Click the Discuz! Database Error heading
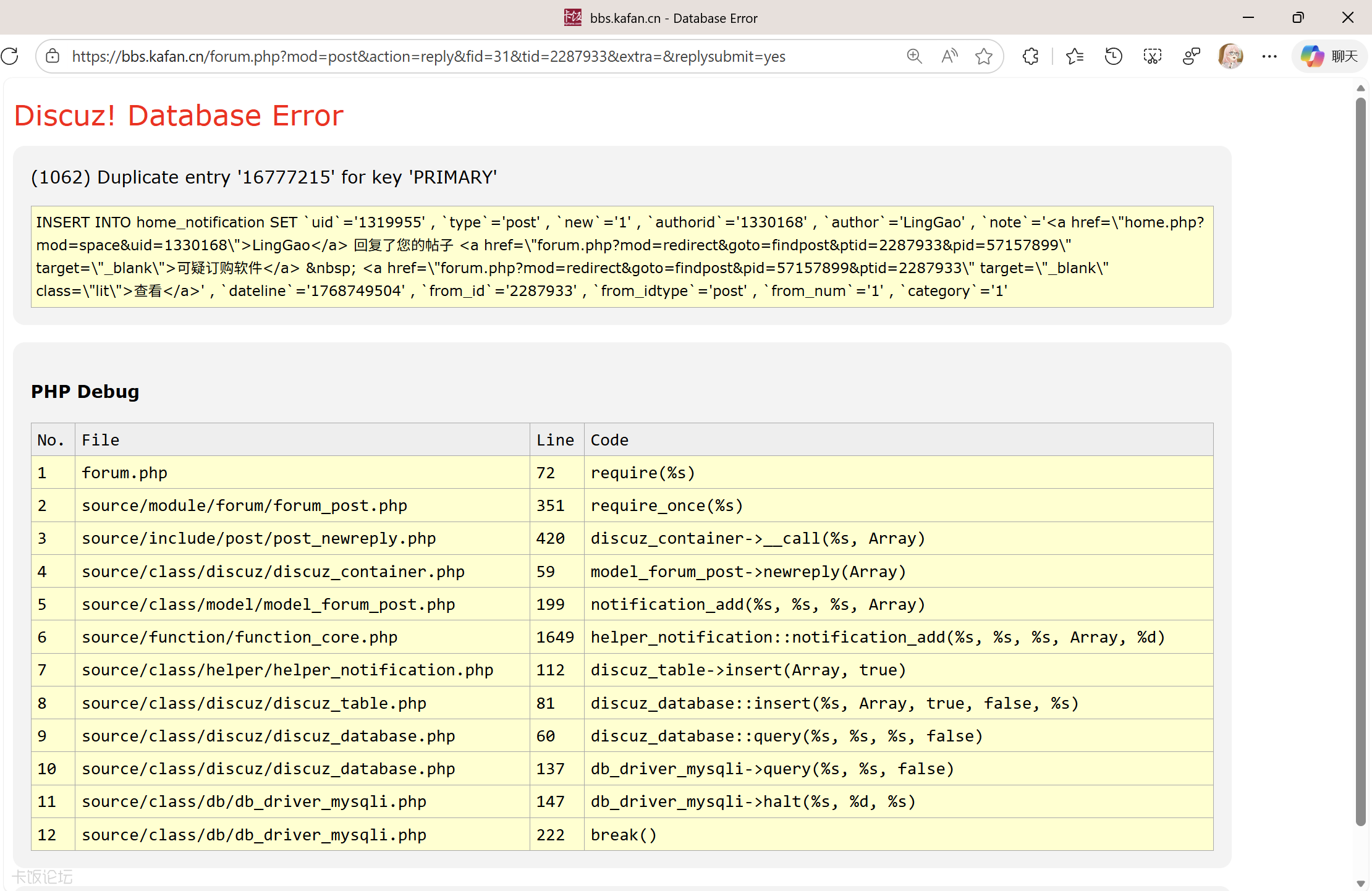1372x891 pixels. tap(179, 116)
